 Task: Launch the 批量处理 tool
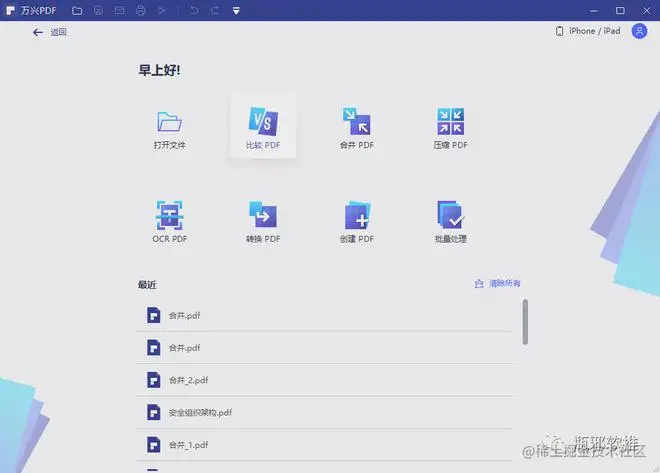pos(451,222)
